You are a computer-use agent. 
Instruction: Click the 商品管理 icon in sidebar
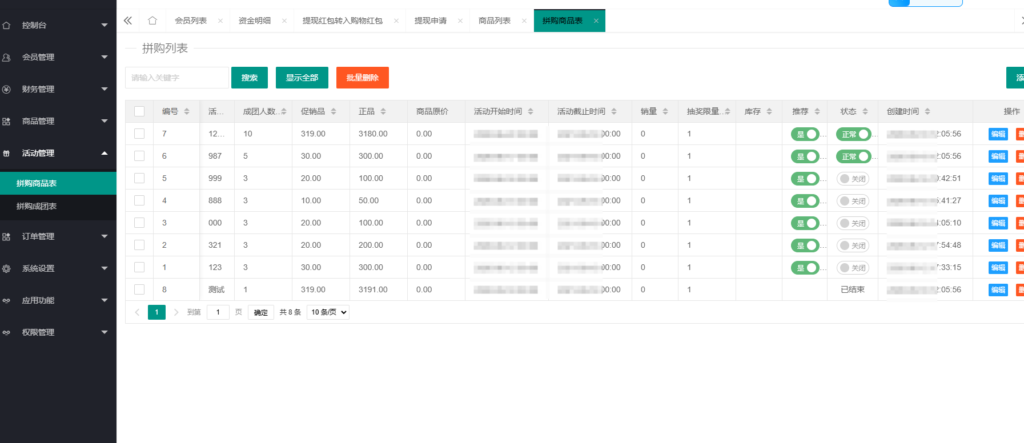pos(7,122)
